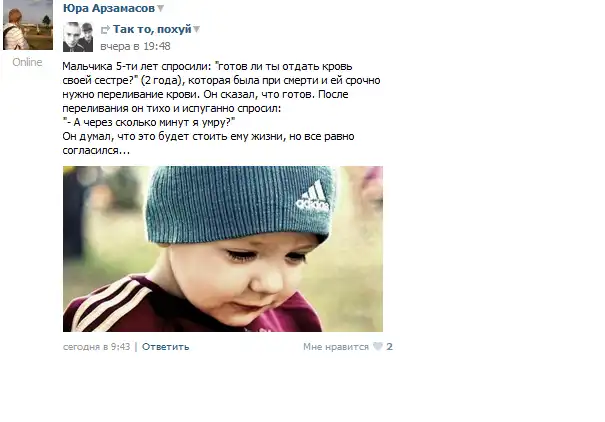
Task: Click the Ответить reply link
Action: [166, 347]
